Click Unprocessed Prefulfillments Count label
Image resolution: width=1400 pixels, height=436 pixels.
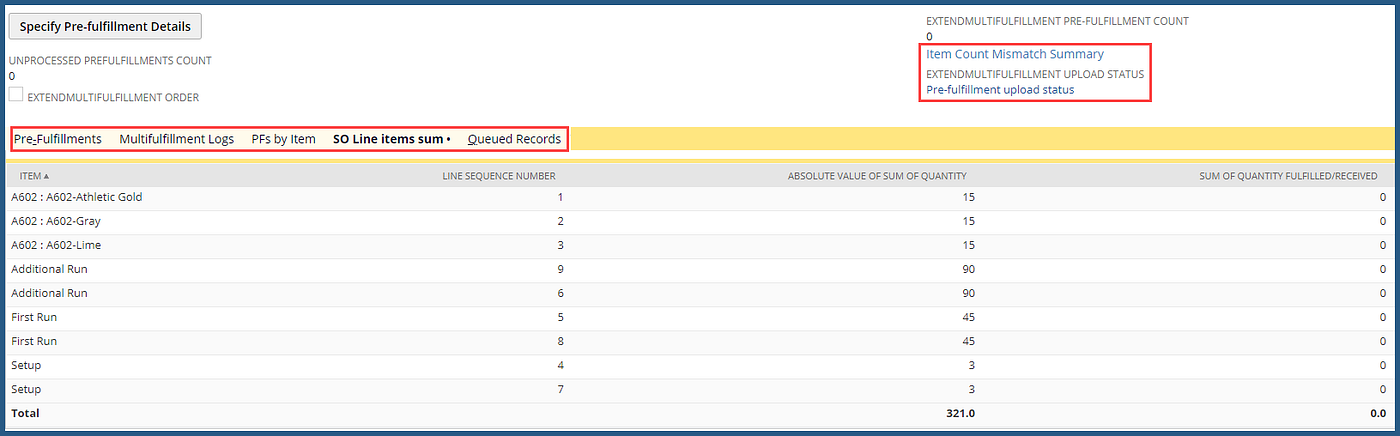(110, 61)
